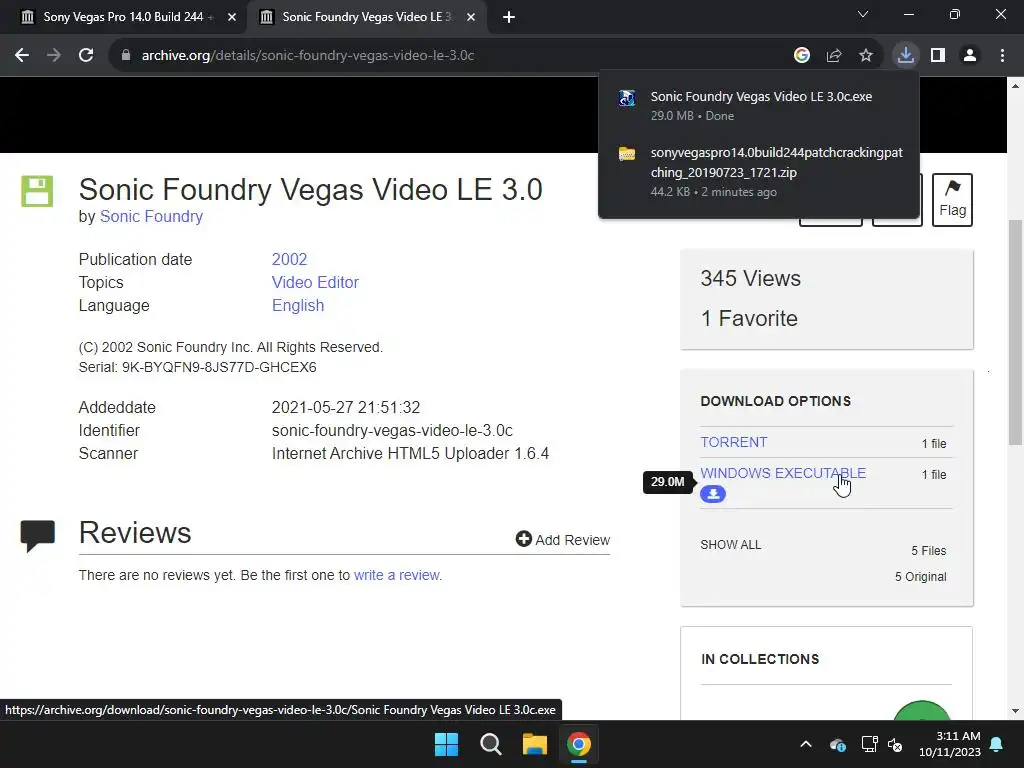Close the Sony Vegas Pro 14.0 tab

click(232, 17)
